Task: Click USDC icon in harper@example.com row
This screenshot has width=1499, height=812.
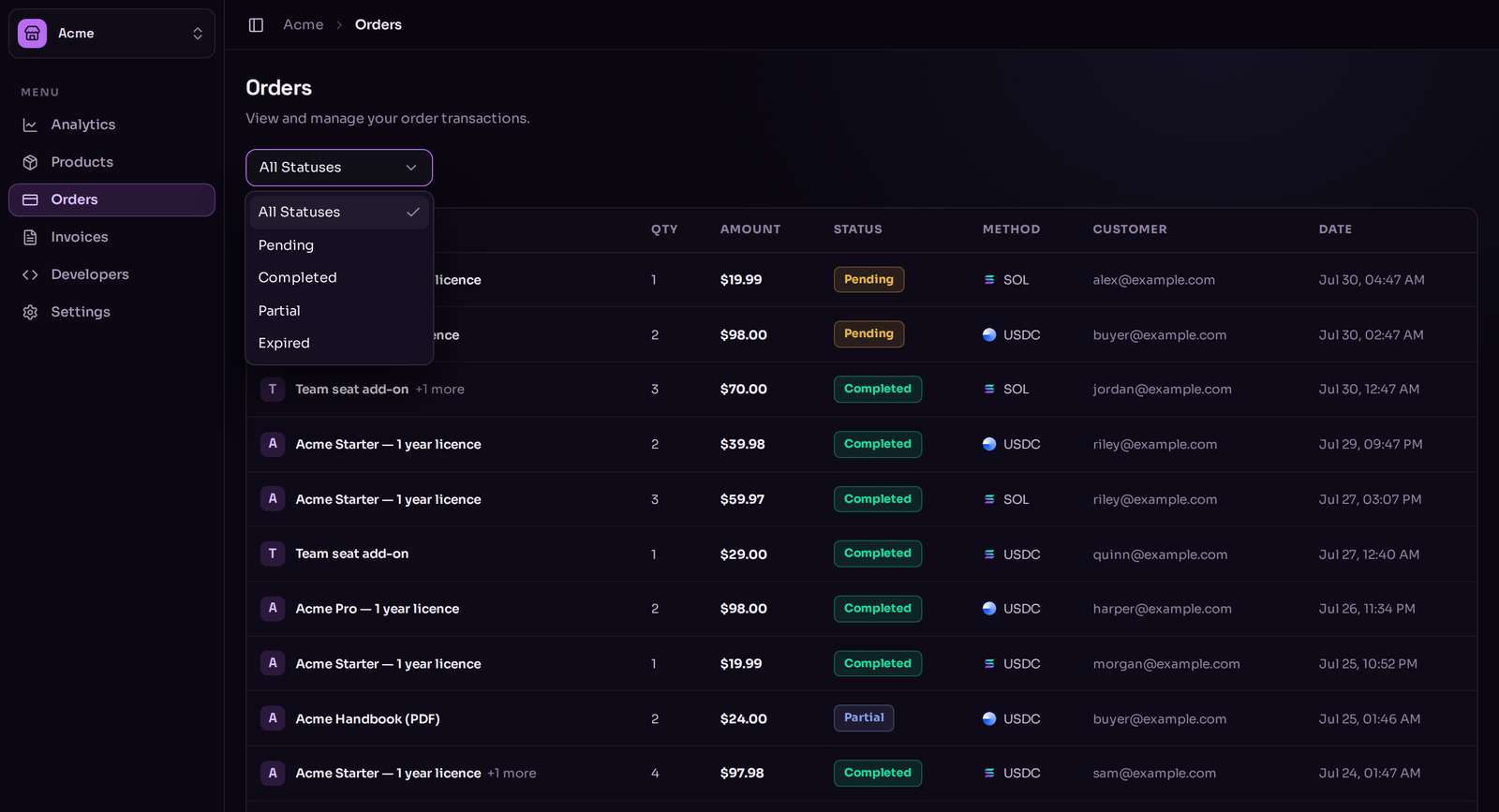Action: pyautogui.click(x=989, y=609)
